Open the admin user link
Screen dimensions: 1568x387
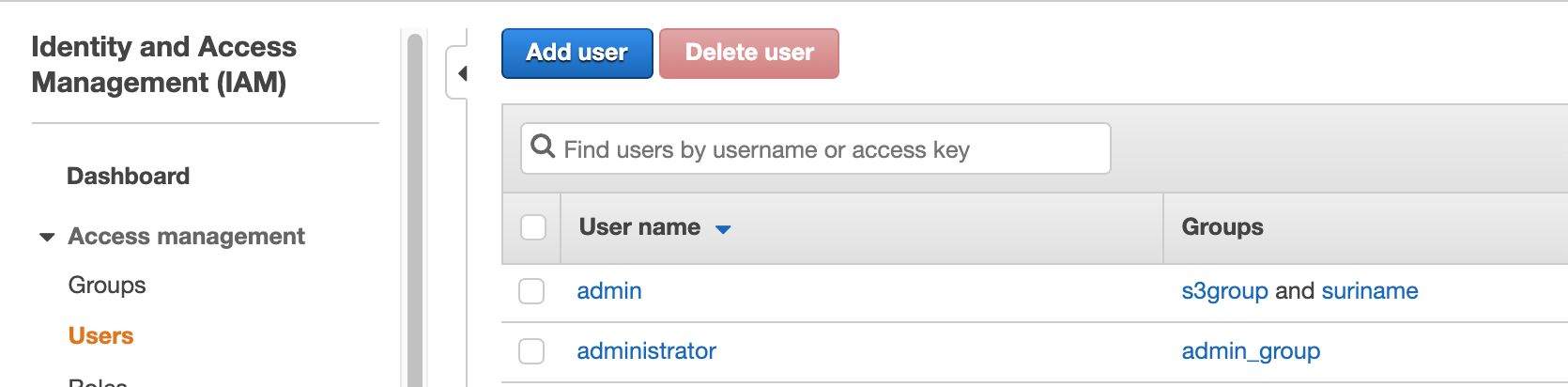[608, 291]
